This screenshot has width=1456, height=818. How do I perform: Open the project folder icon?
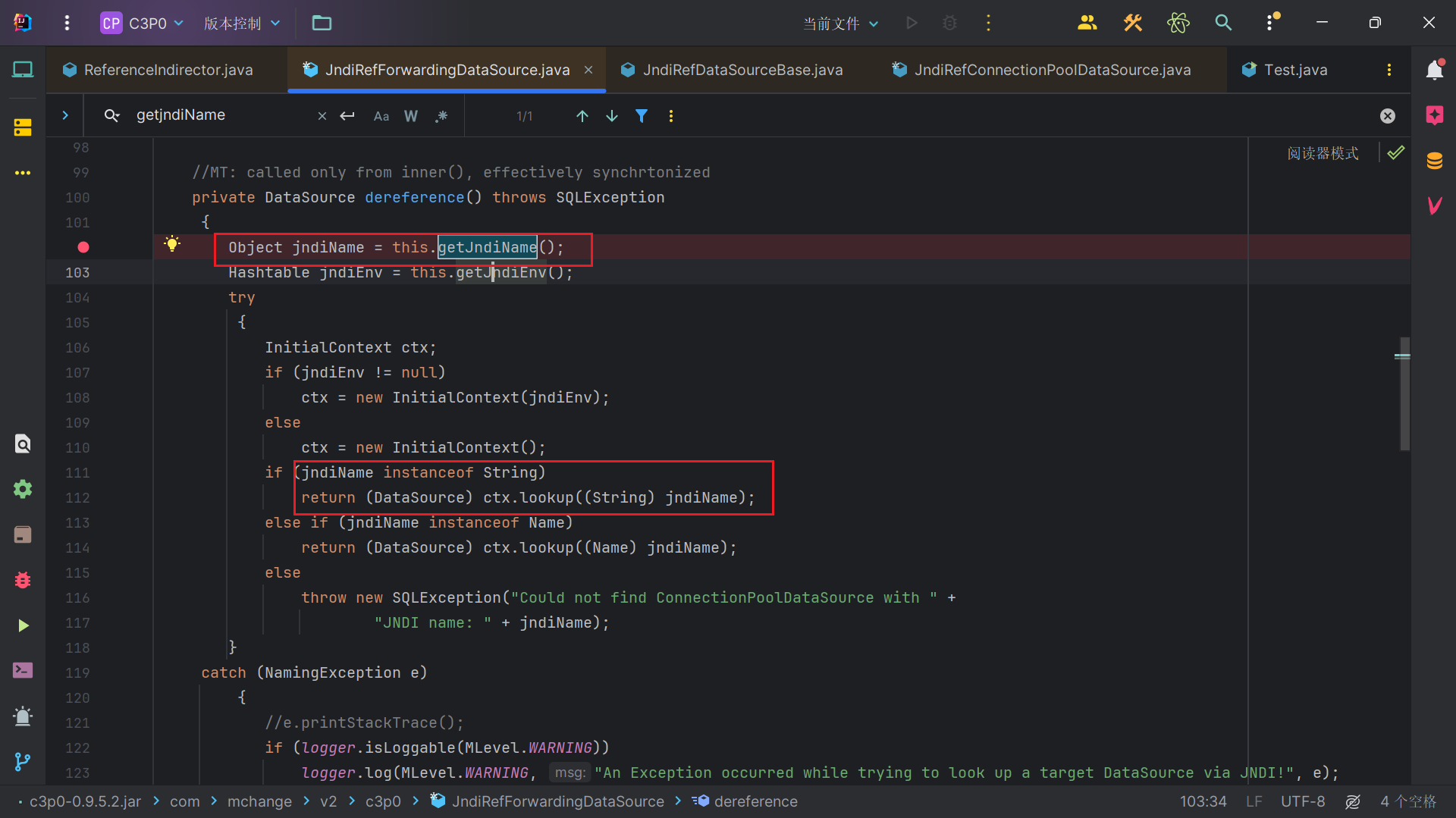322,23
